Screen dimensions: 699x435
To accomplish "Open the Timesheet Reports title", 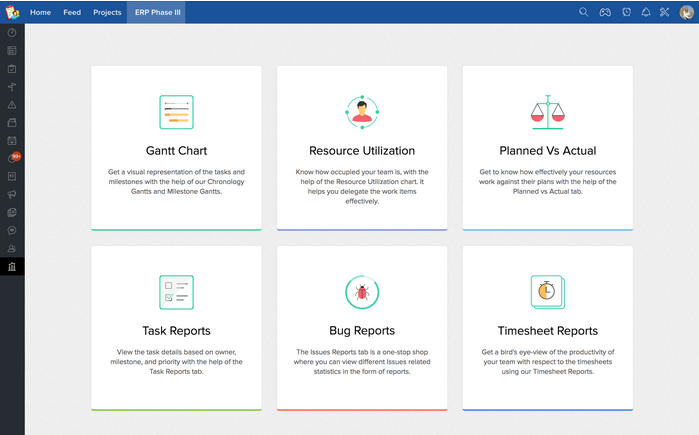I will tap(548, 331).
